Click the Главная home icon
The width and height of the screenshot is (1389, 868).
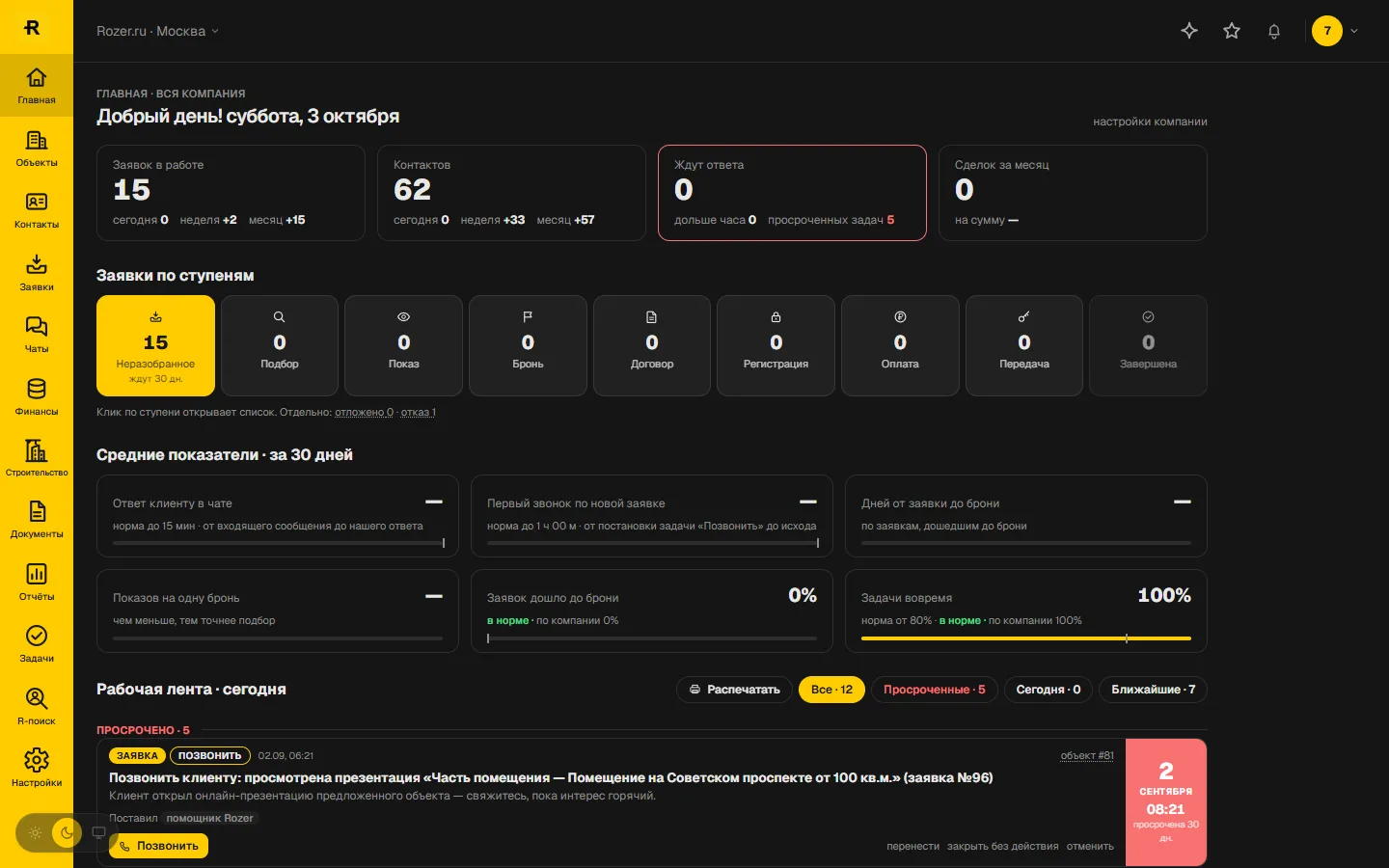pos(37,85)
